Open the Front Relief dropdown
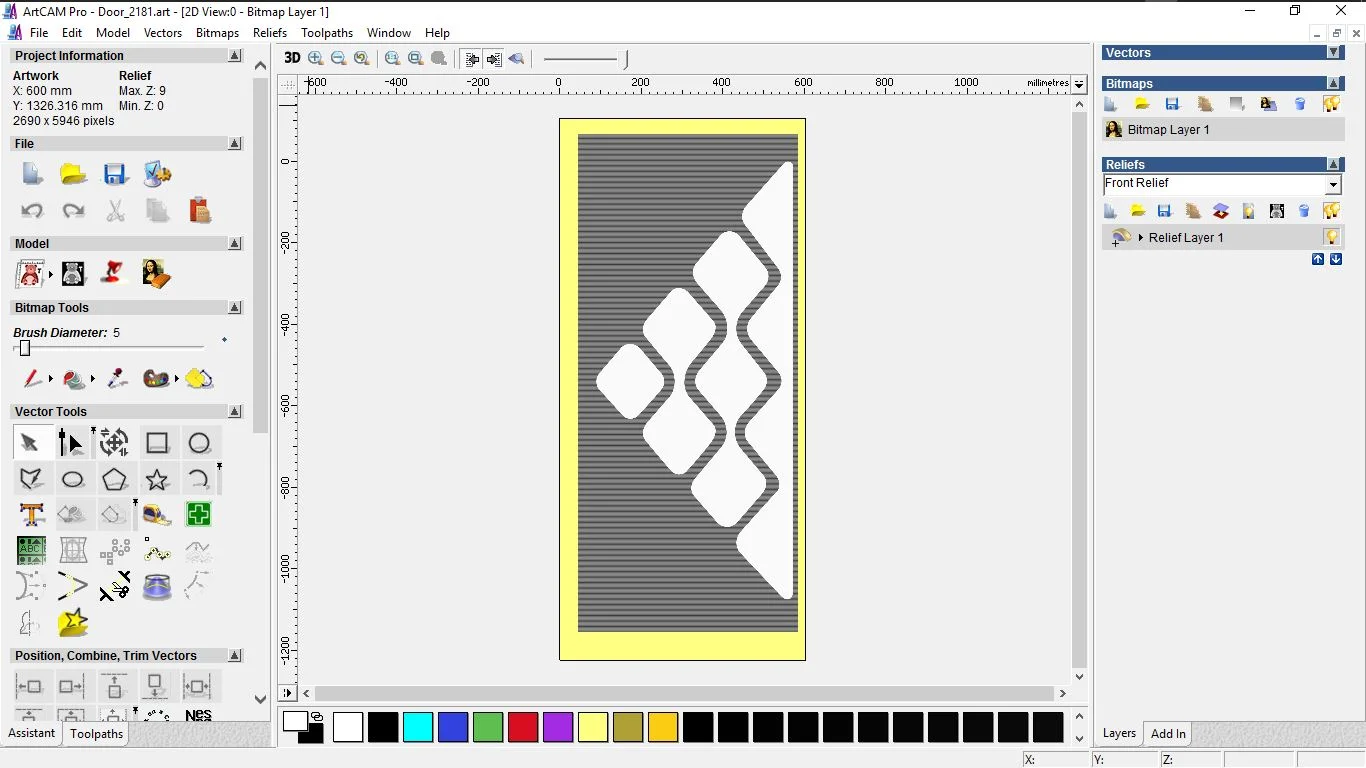 click(1332, 185)
